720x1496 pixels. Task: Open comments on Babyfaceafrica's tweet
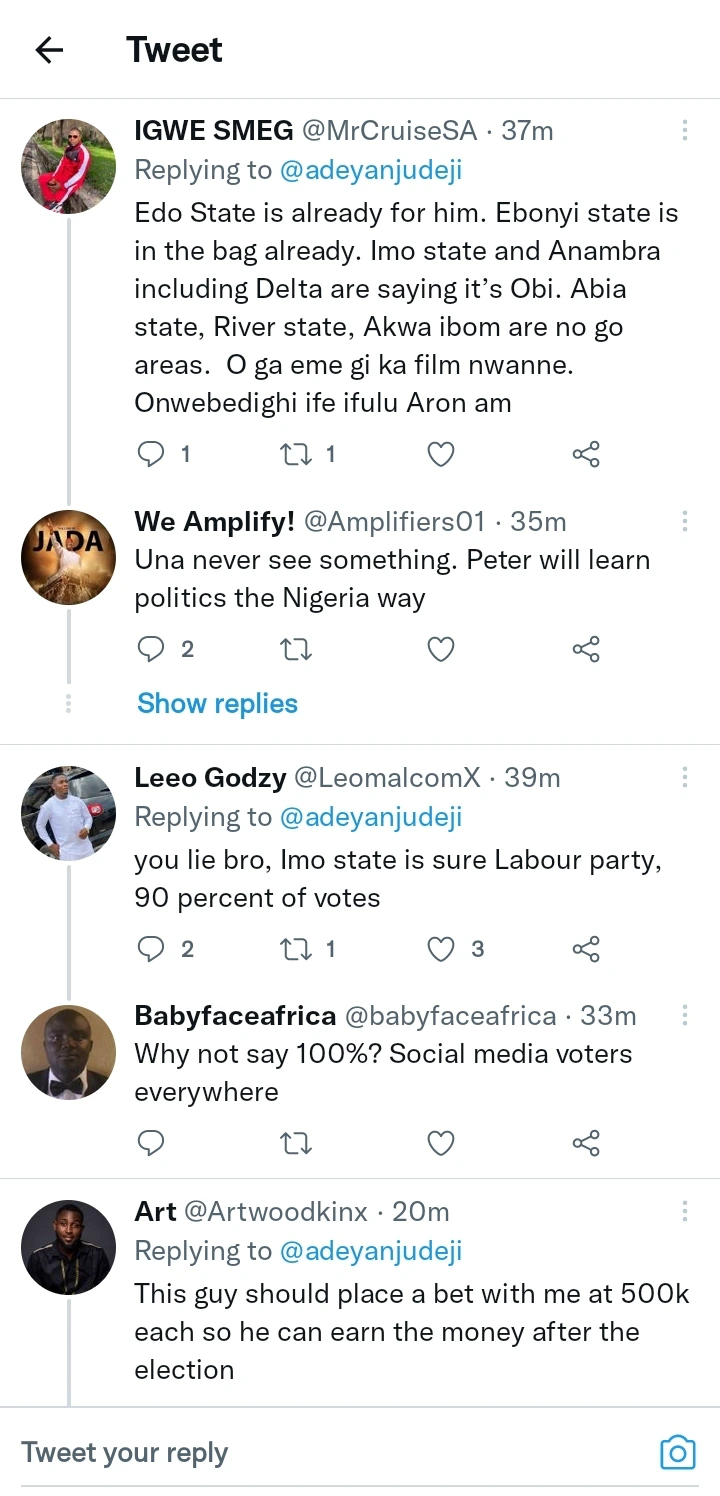coord(150,1142)
